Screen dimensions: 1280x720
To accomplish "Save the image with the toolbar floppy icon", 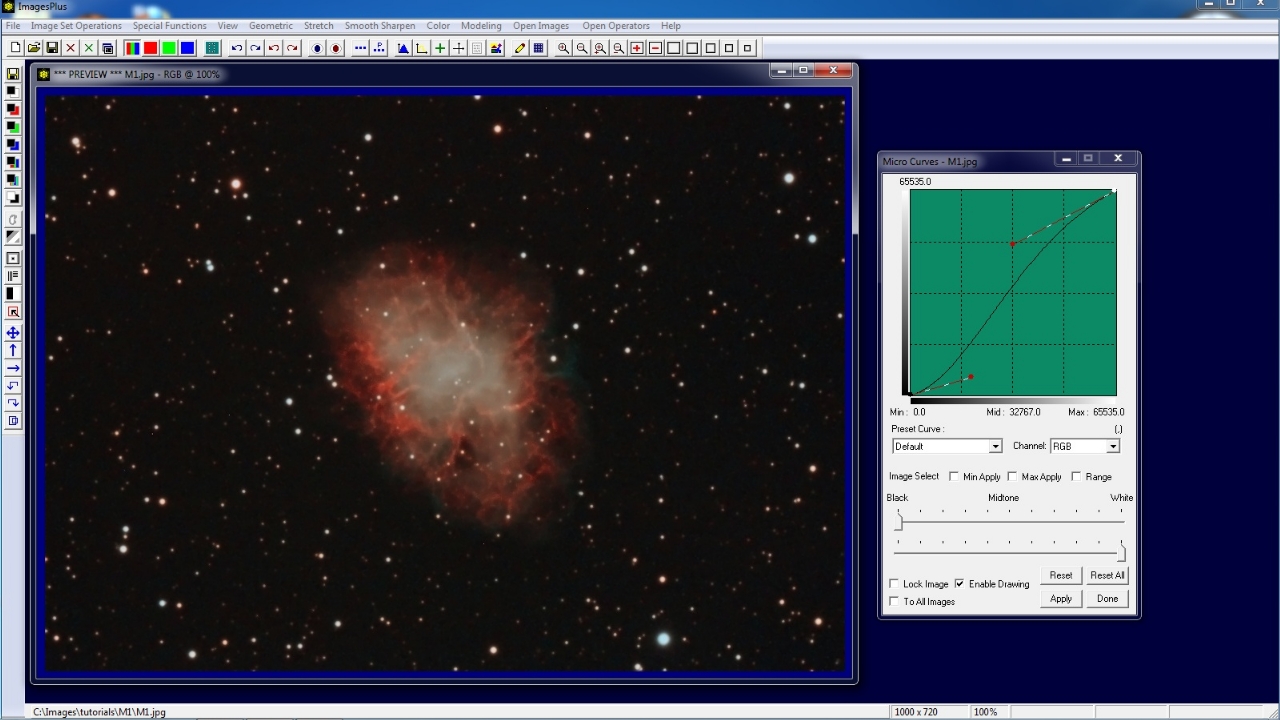I will [x=52, y=48].
